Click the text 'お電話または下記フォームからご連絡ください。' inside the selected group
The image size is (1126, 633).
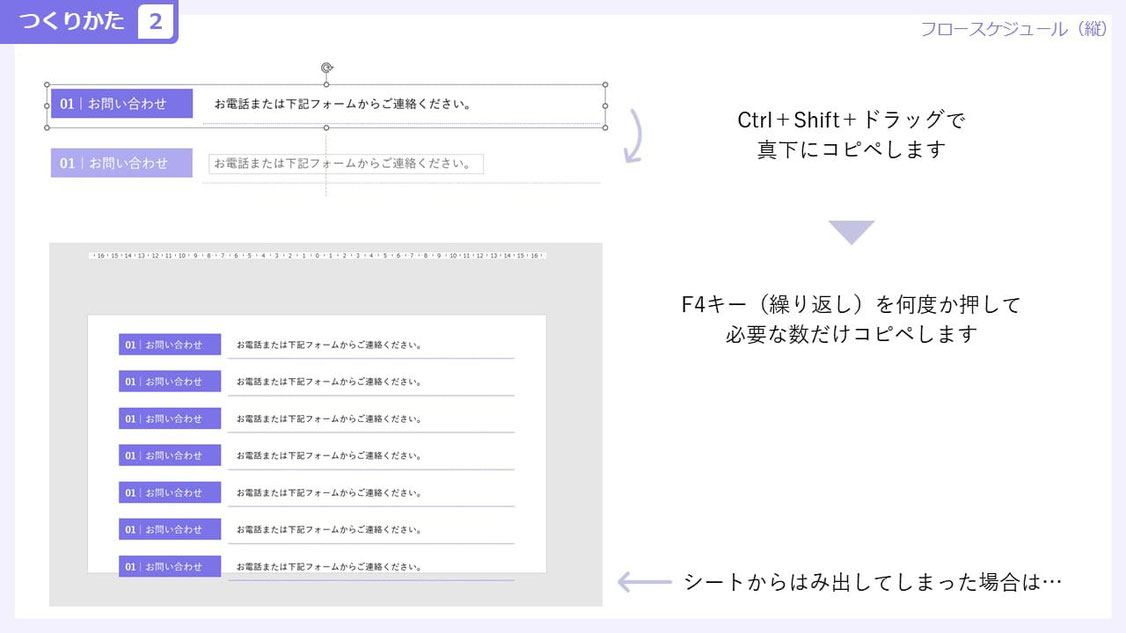343,104
